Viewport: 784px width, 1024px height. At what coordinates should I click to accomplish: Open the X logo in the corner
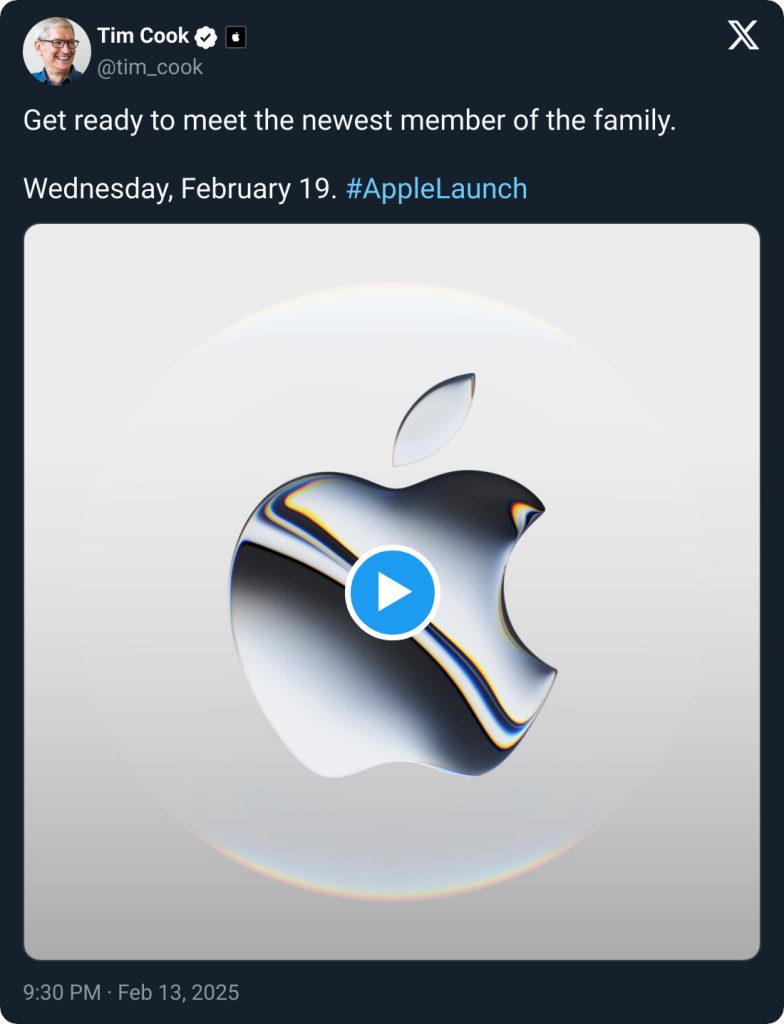[x=743, y=36]
